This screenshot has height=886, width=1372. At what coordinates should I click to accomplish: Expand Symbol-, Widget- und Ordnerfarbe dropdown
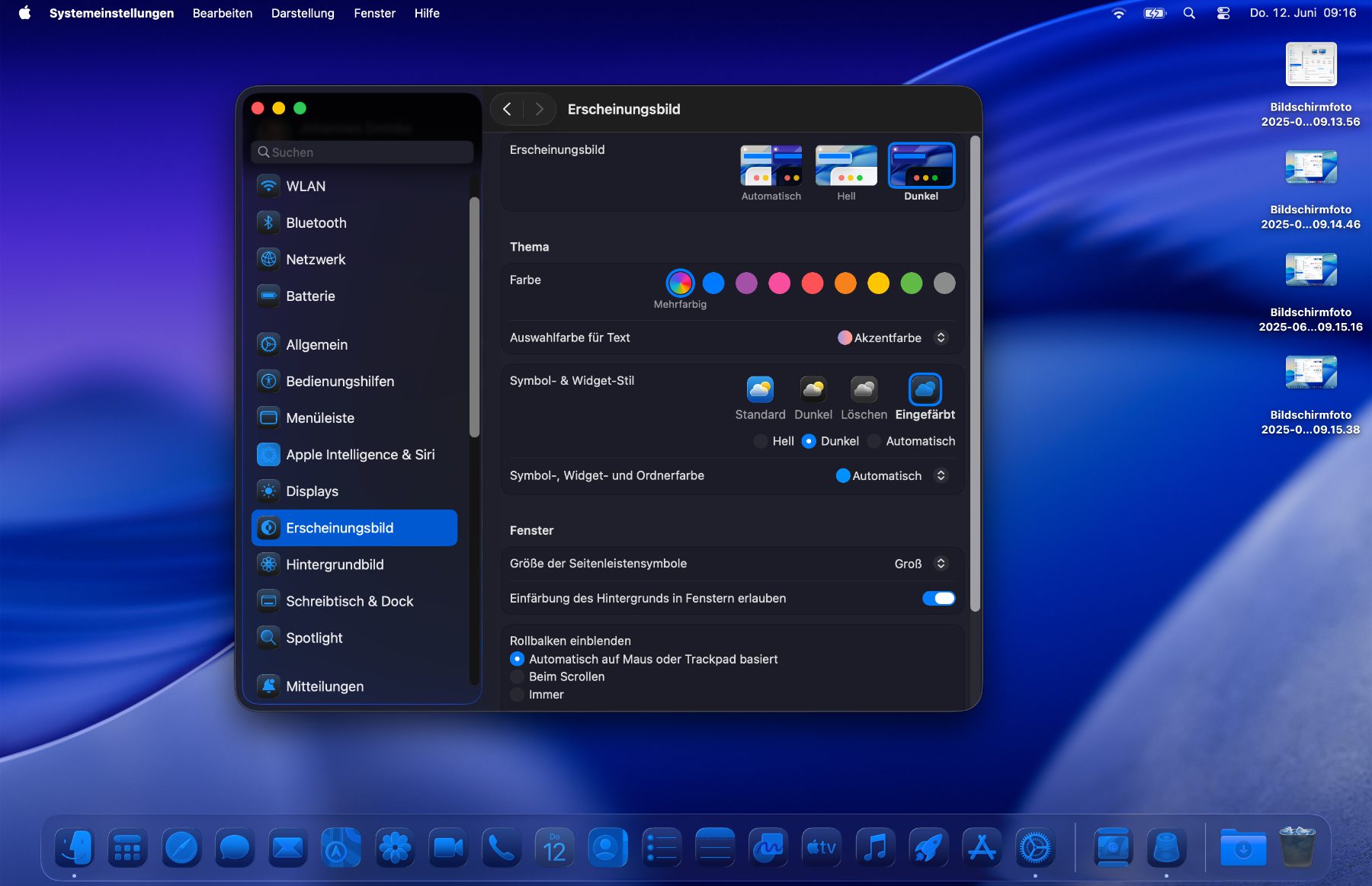890,475
